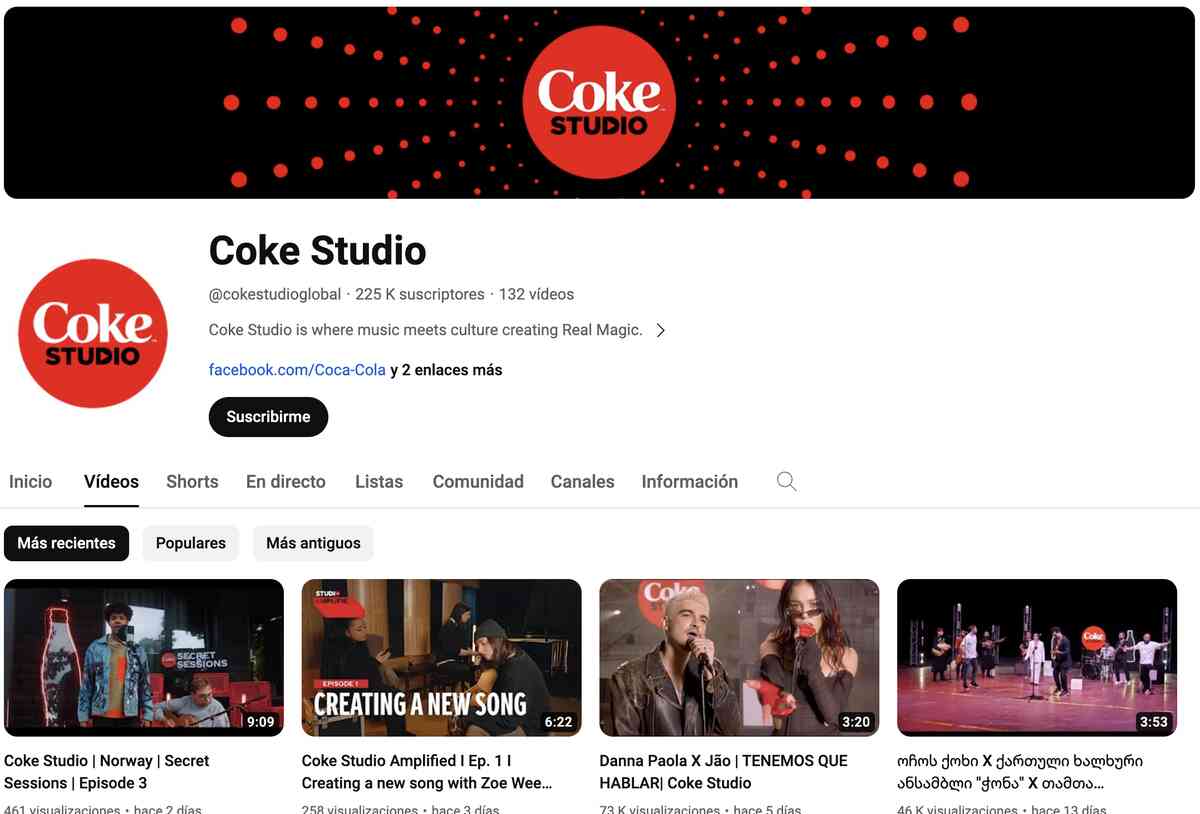Switch to the Shorts tab

[192, 482]
